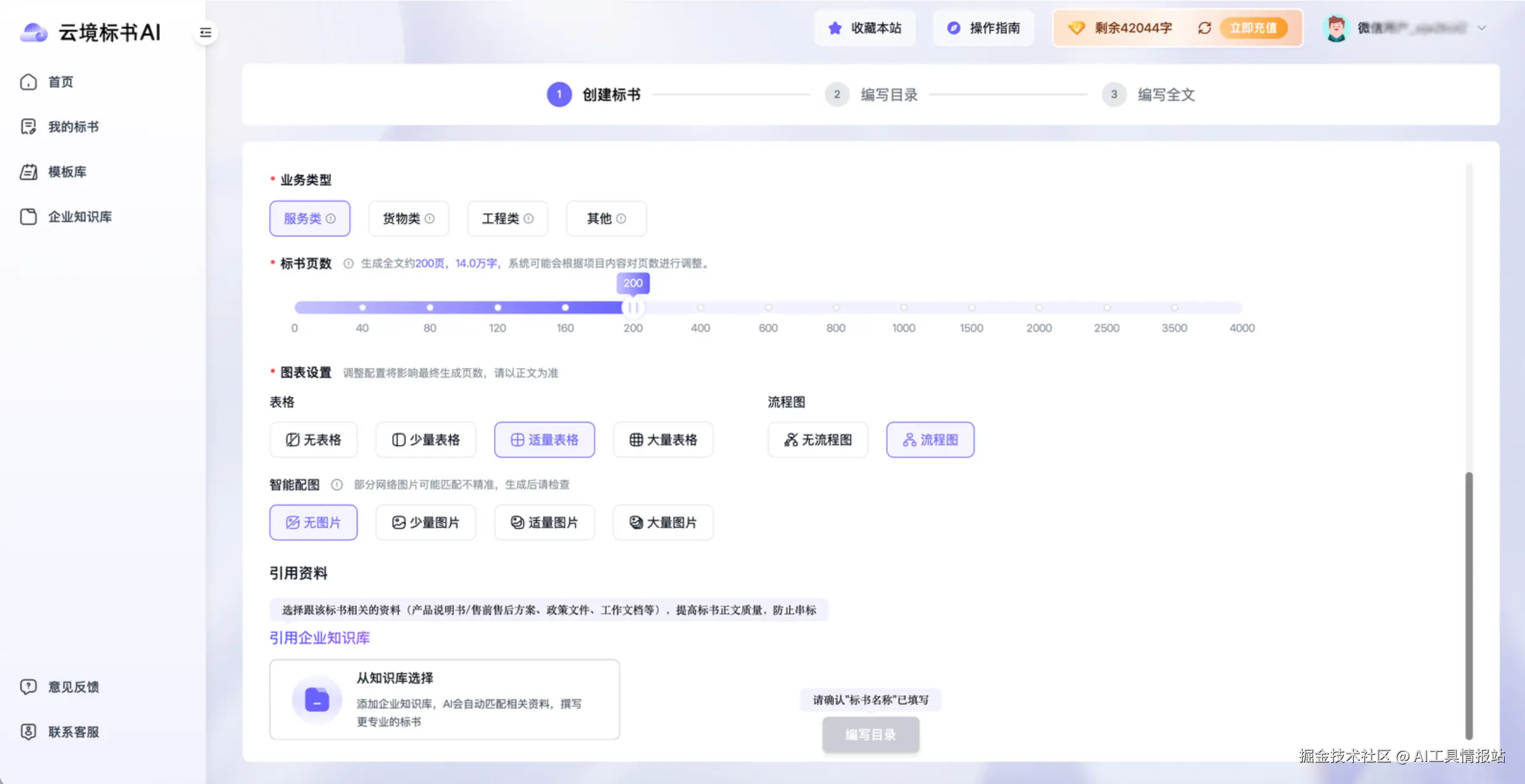The height and width of the screenshot is (784, 1525).
Task: Click the 引用企业知识库 link
Action: click(319, 638)
